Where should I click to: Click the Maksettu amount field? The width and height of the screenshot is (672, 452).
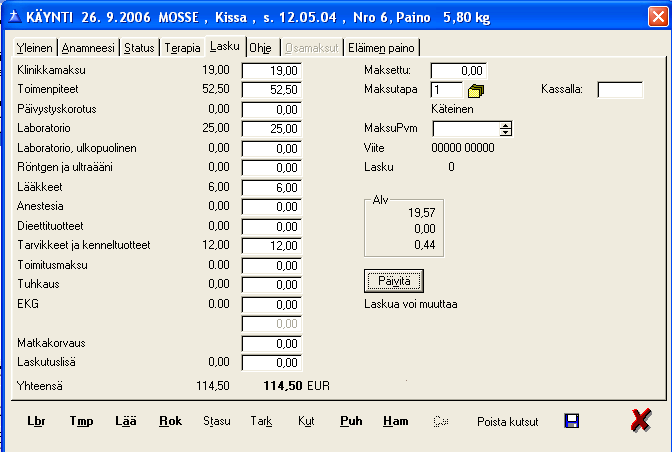click(459, 71)
